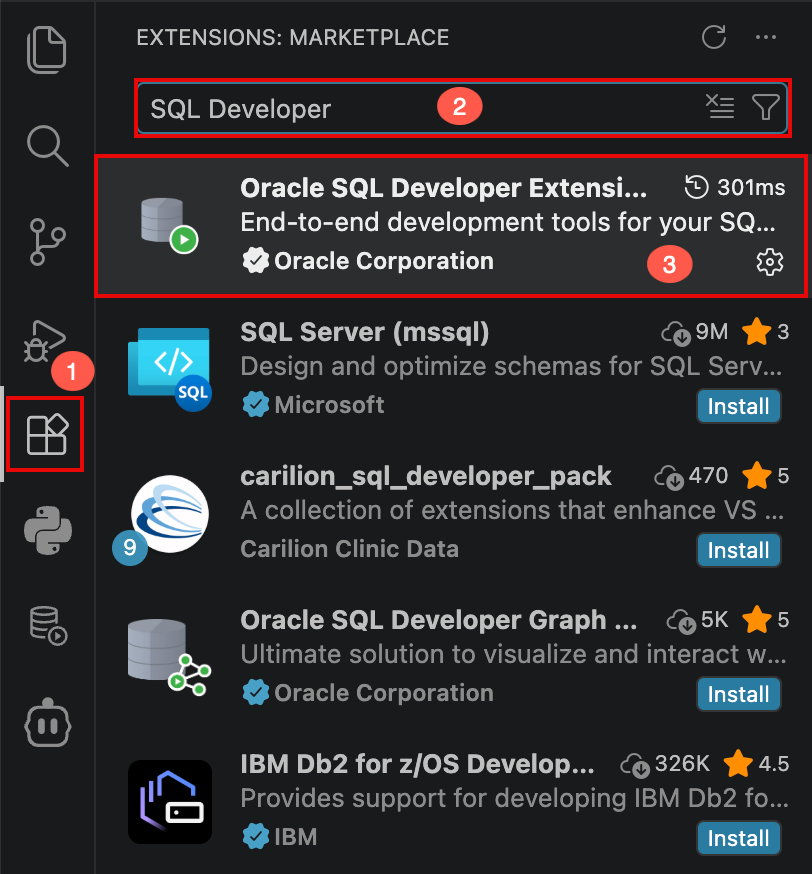Open carilion_sql_developer_pack entry
Screen dimensions: 812x874
[x=452, y=513]
